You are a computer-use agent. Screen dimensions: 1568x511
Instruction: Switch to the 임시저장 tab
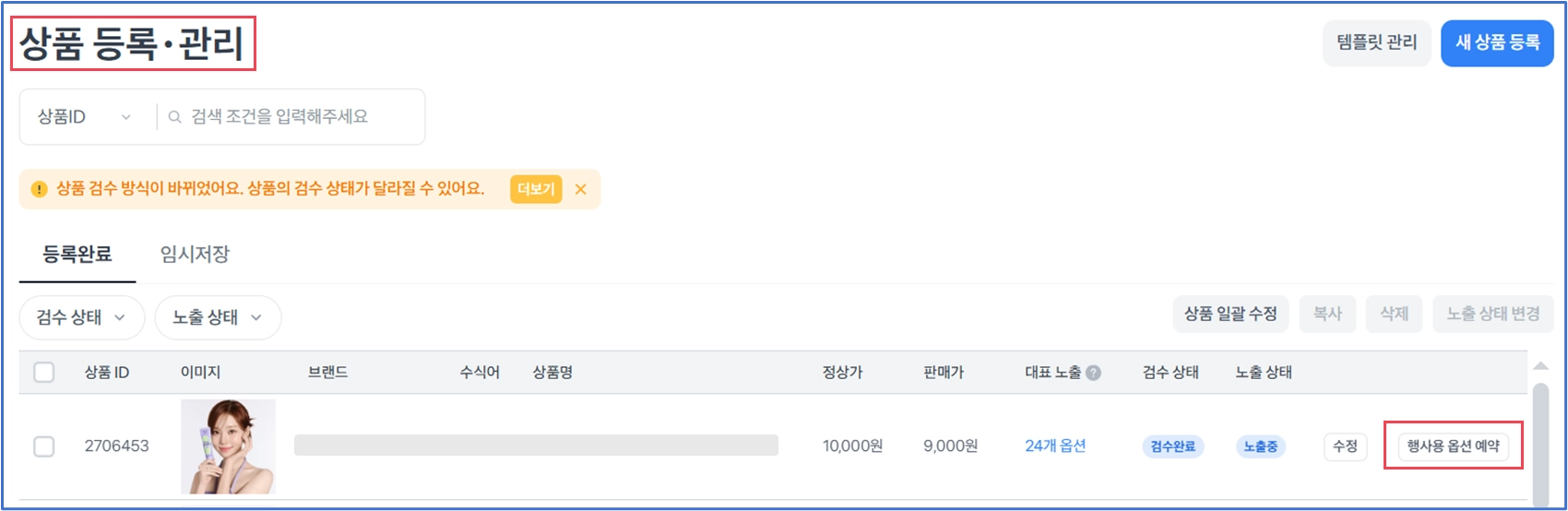pos(195,254)
